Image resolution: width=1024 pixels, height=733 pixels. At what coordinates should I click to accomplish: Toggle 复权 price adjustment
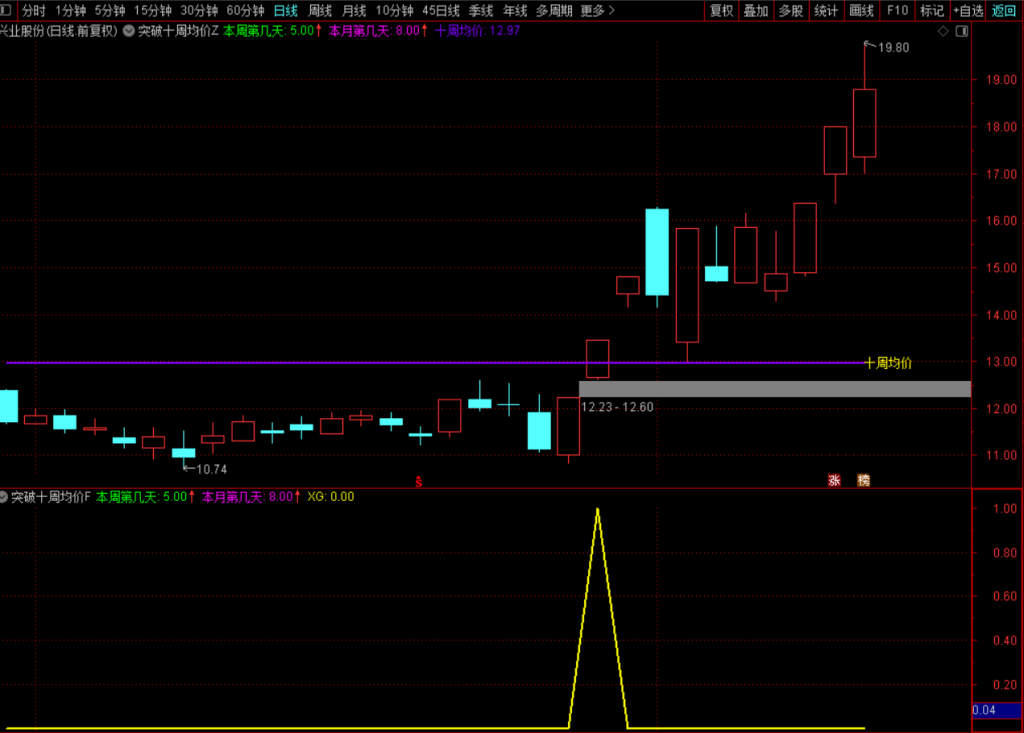tap(722, 10)
